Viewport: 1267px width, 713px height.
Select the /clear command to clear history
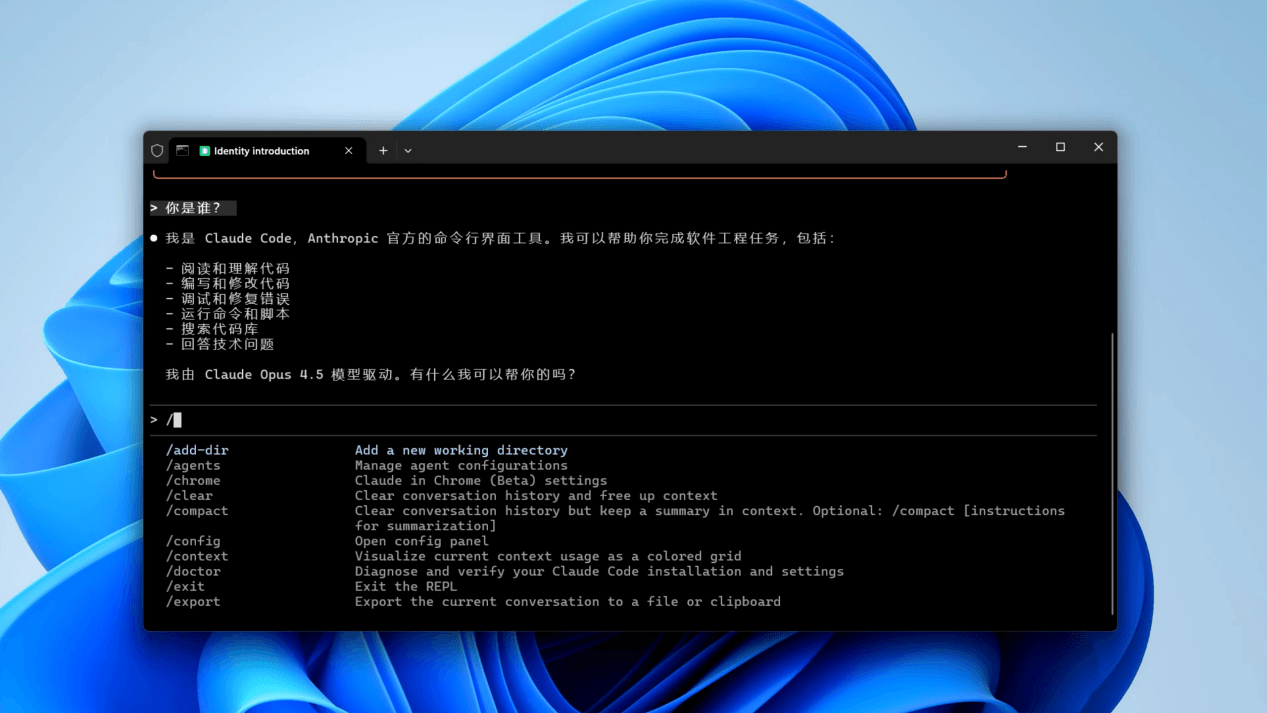pyautogui.click(x=189, y=495)
